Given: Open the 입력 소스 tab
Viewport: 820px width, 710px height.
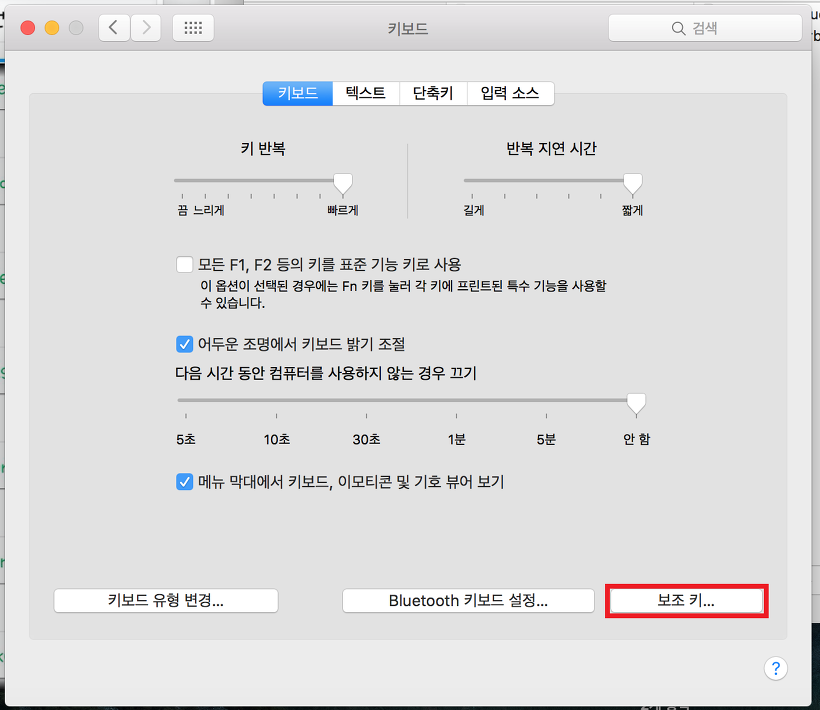Looking at the screenshot, I should [509, 93].
